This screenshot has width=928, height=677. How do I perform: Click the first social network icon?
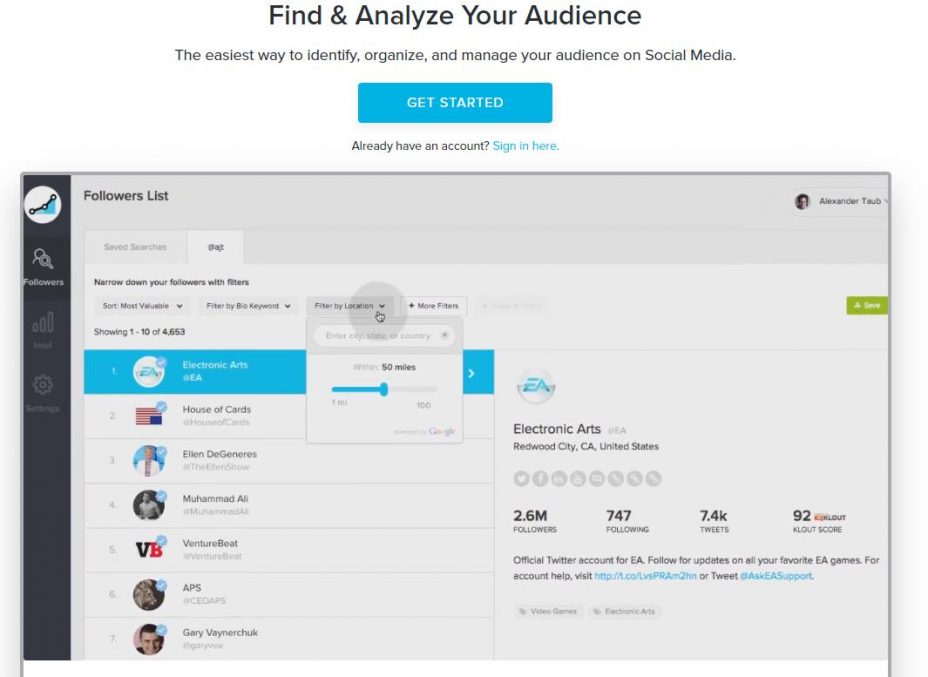tap(521, 478)
